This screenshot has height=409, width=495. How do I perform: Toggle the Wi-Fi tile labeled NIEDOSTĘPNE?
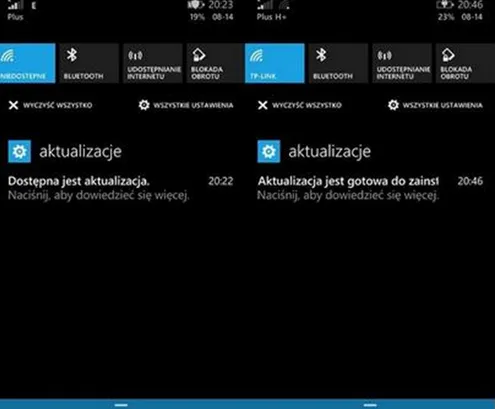tap(28, 63)
